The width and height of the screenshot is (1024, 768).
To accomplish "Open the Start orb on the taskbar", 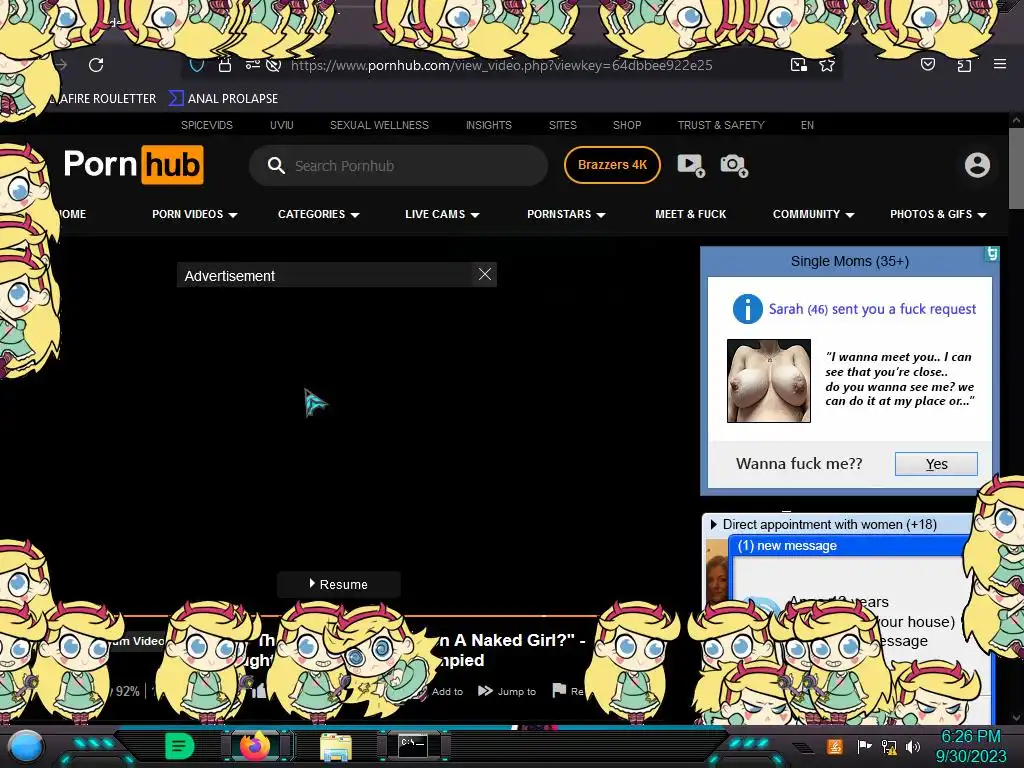I will pyautogui.click(x=25, y=746).
